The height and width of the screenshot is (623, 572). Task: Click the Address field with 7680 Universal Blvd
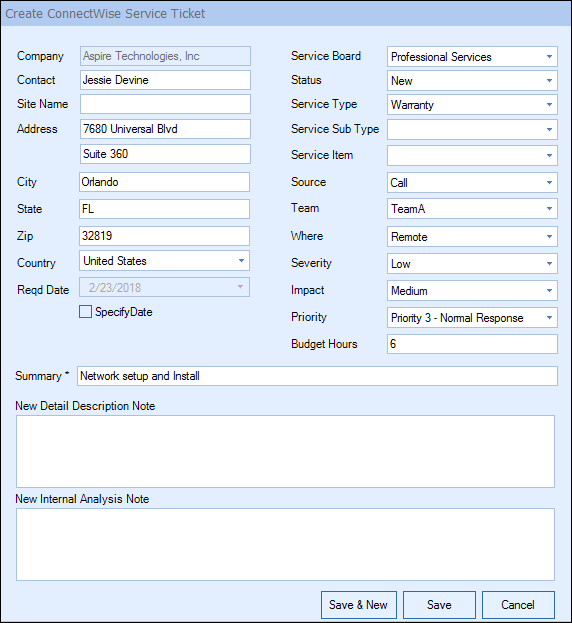(x=165, y=129)
